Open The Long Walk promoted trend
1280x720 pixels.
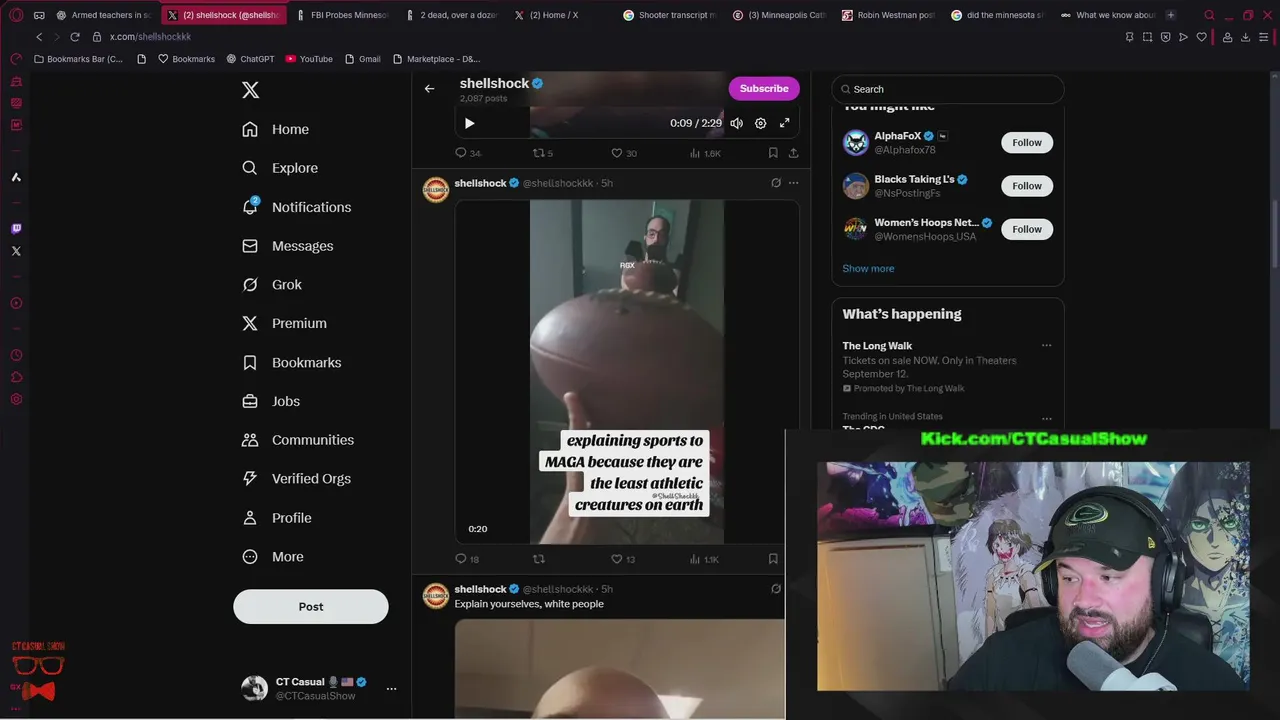(947, 366)
